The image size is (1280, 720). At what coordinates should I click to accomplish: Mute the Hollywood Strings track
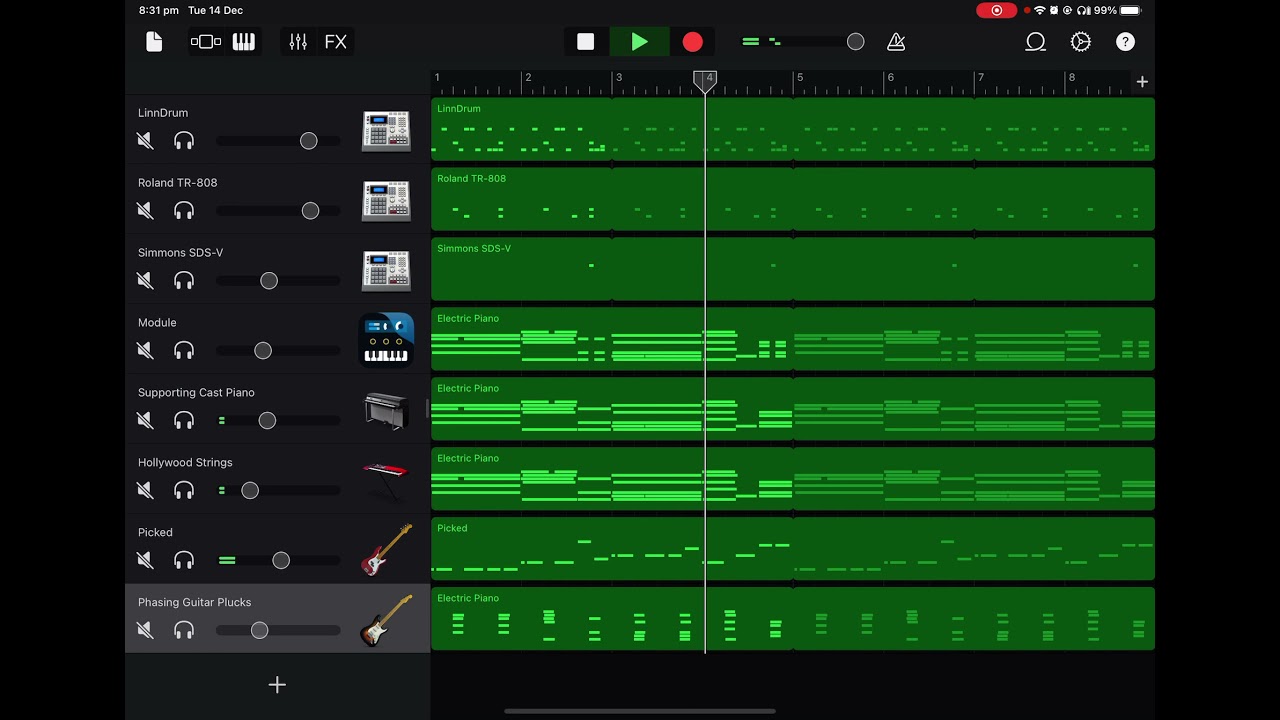tap(145, 491)
